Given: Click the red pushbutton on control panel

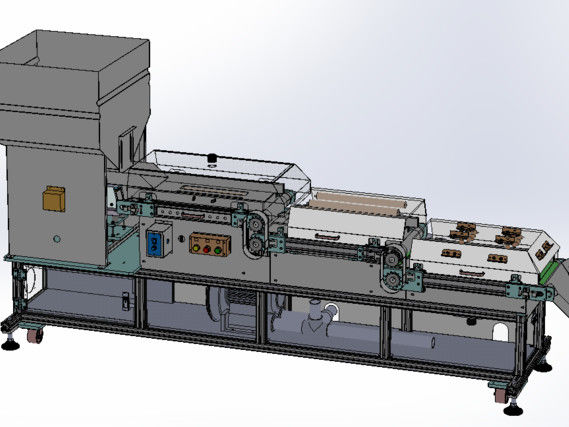Looking at the screenshot, I should pos(206,249).
